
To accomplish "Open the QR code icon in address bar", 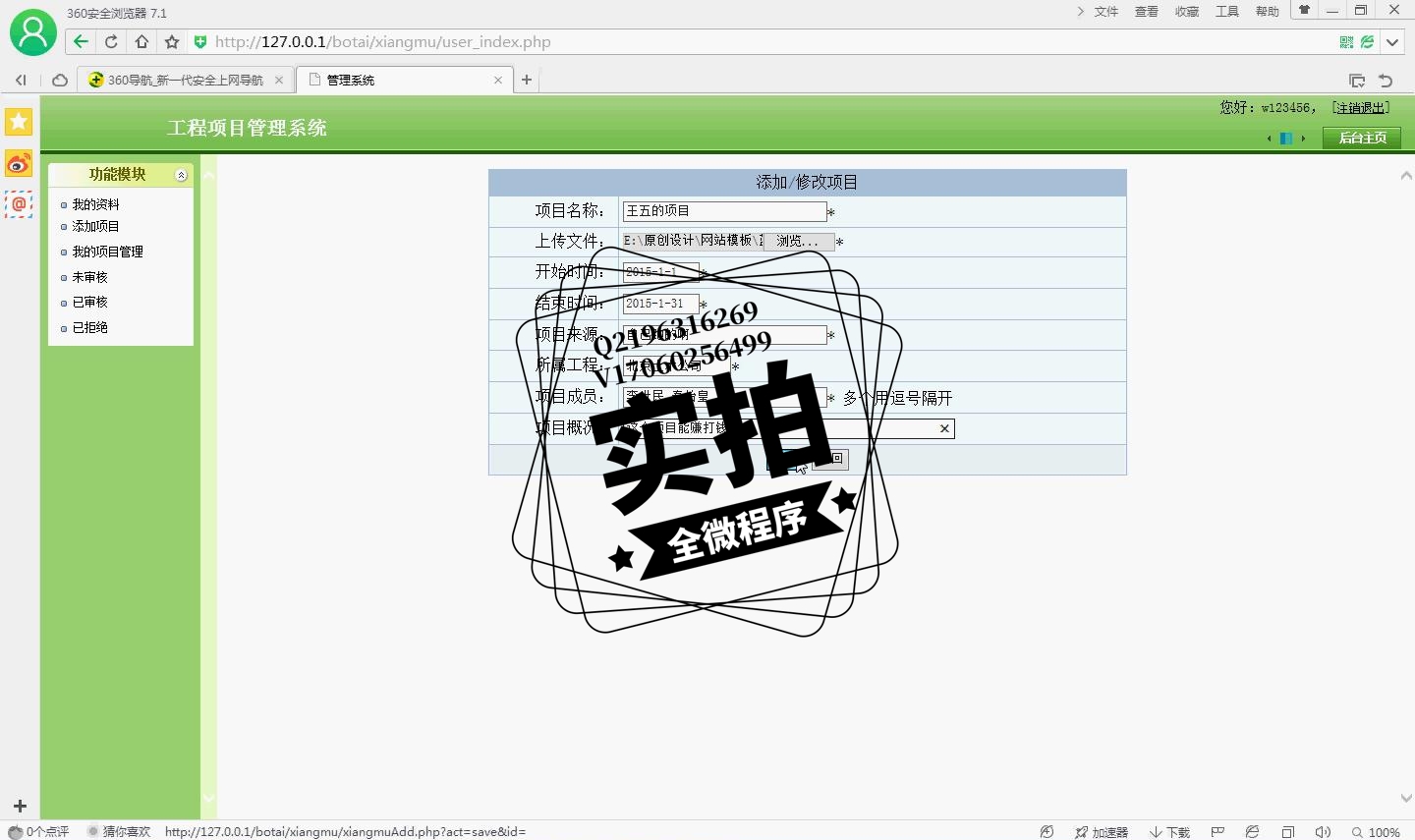I will pos(1346,41).
